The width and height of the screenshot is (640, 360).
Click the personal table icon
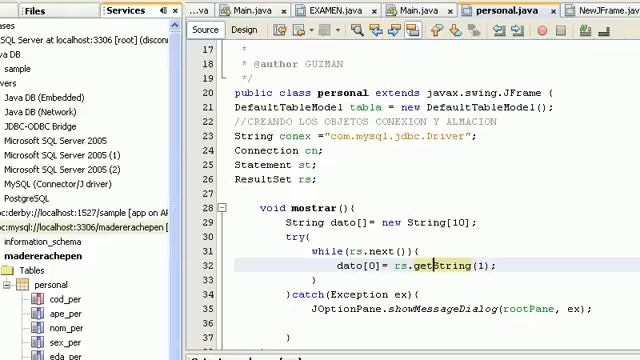point(22,284)
